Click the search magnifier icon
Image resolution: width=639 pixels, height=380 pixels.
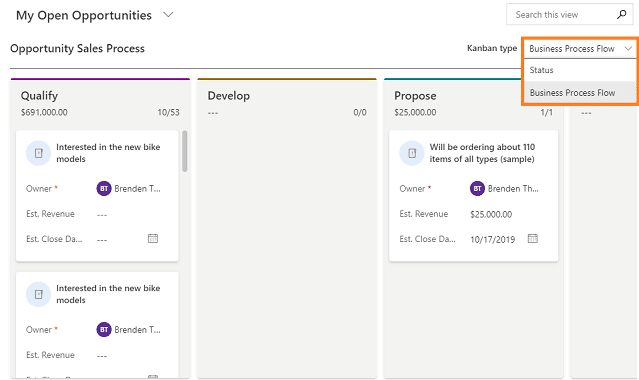(621, 15)
